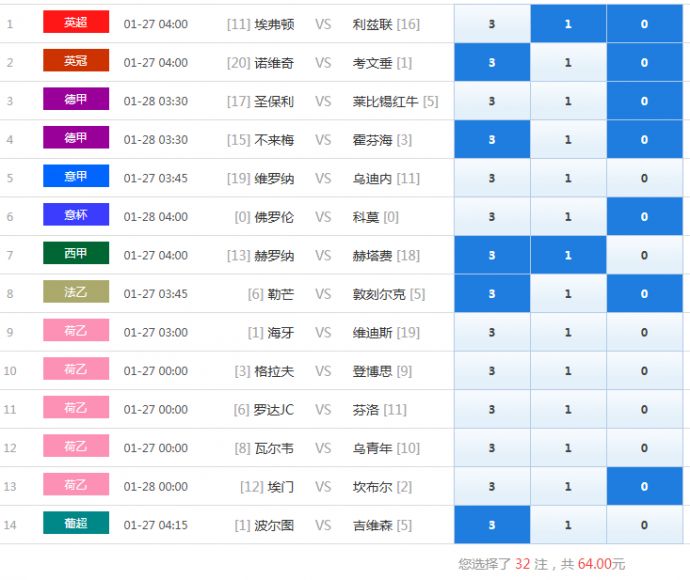Click the home team name 罗达JC
Screen dimensions: 690x580
point(273,409)
